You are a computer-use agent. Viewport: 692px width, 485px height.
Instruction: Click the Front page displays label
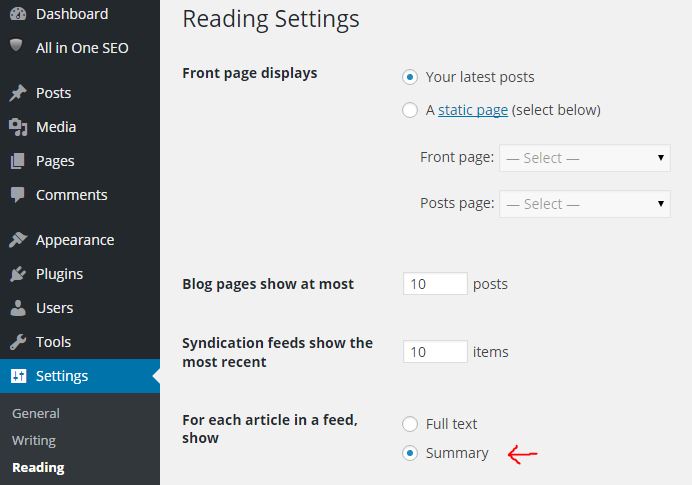coord(250,73)
